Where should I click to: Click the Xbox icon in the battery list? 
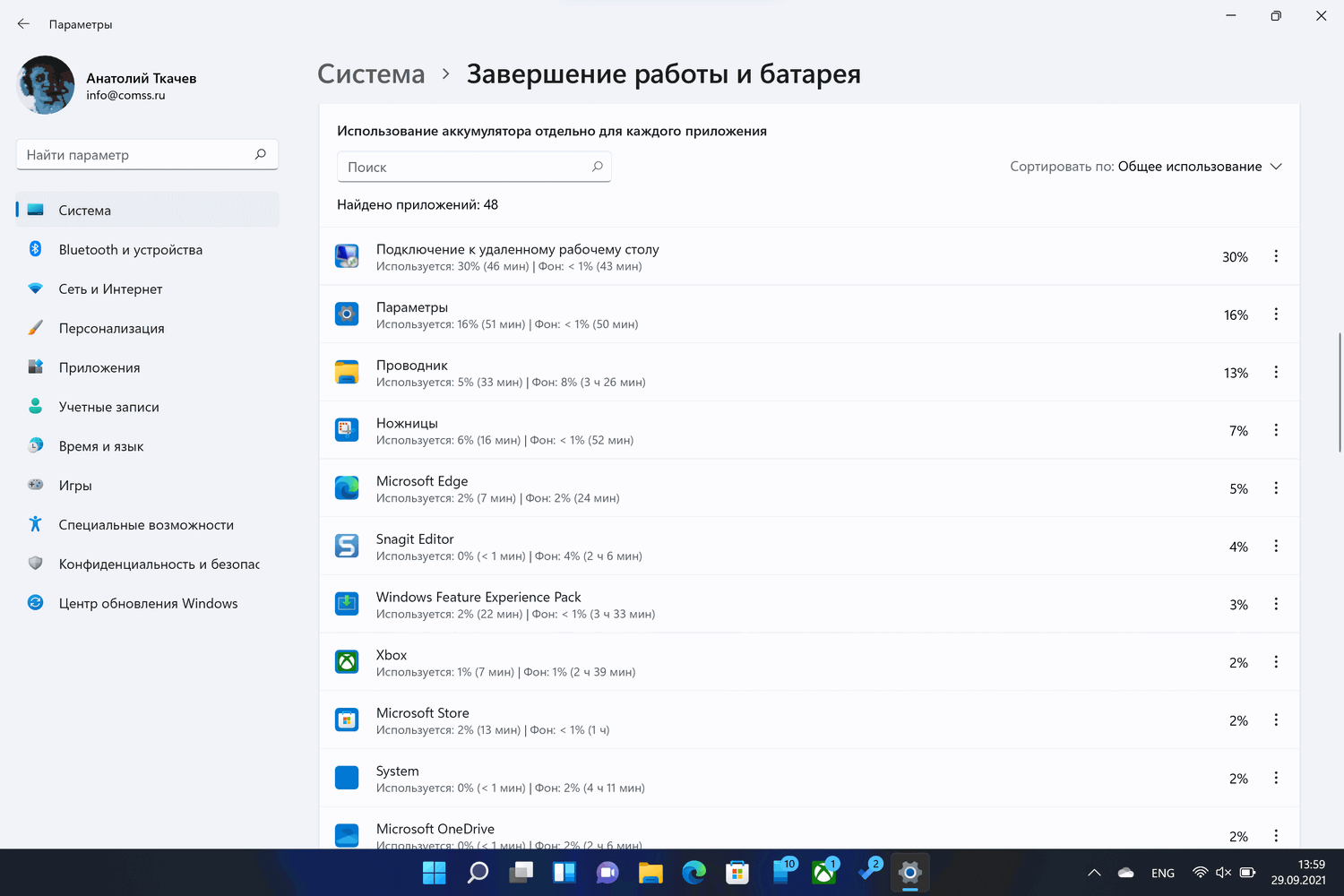click(x=347, y=662)
